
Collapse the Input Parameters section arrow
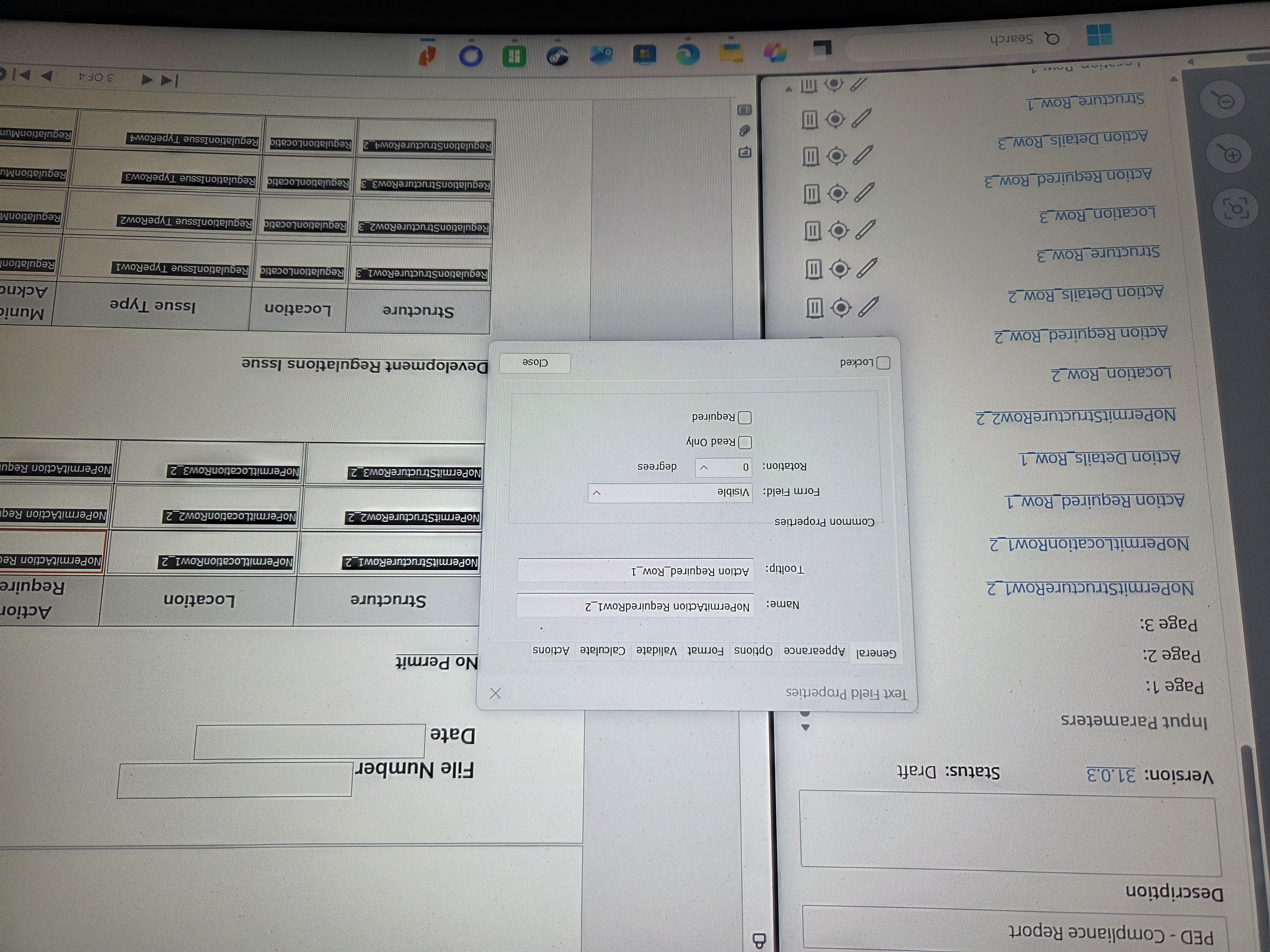click(x=806, y=727)
